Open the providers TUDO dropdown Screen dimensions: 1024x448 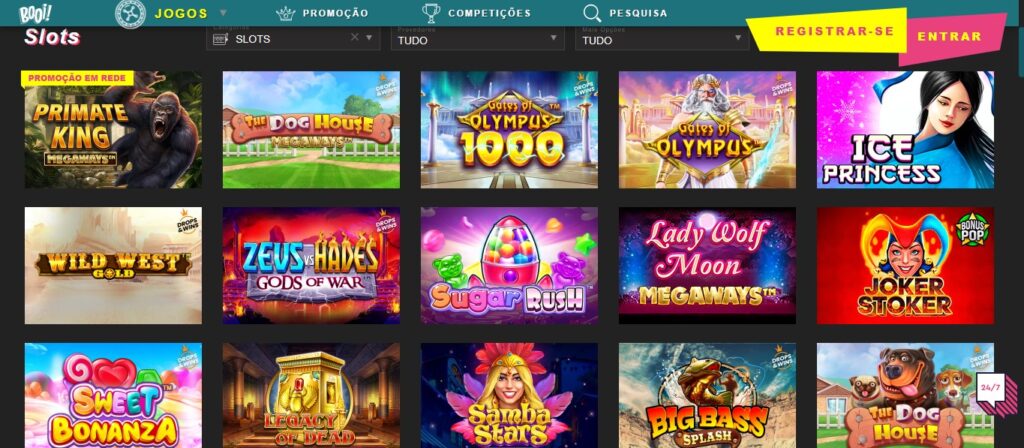point(477,38)
